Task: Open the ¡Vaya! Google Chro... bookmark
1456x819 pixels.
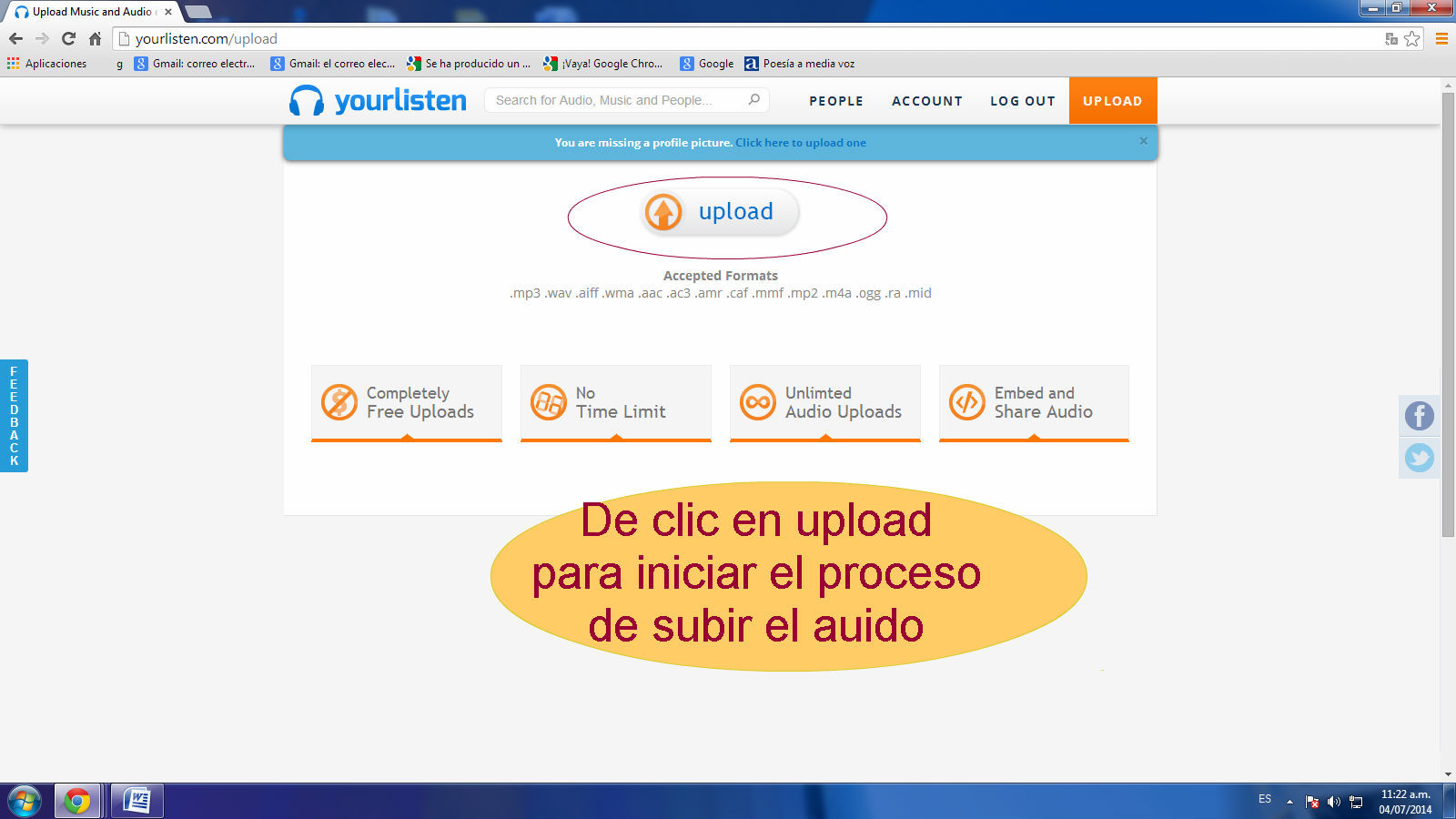Action: point(603,64)
